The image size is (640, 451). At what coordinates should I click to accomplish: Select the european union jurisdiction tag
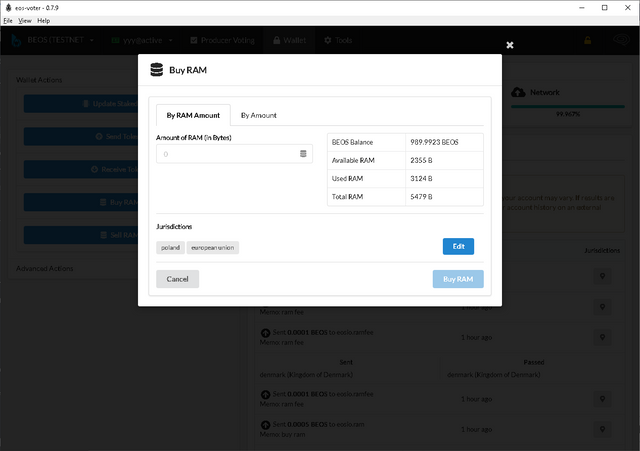[x=213, y=247]
